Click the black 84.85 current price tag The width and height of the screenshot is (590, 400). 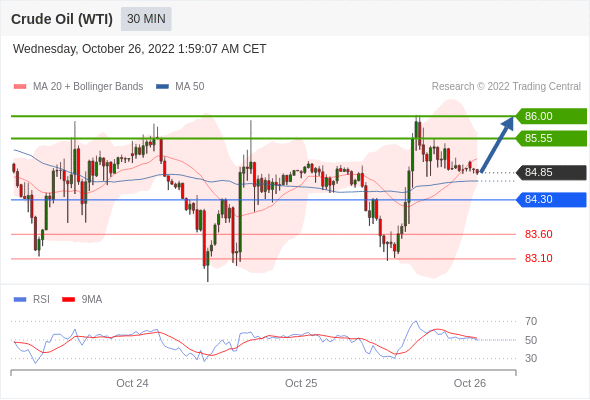(x=550, y=172)
